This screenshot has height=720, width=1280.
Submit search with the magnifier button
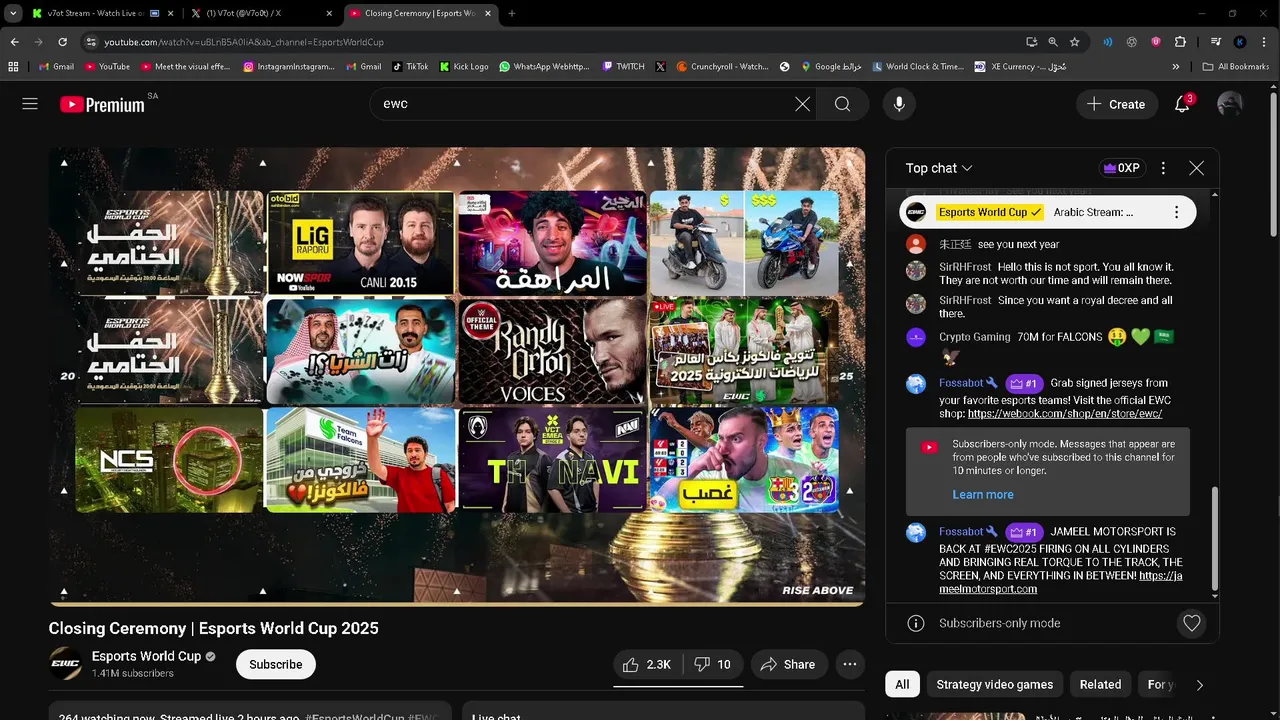coord(842,104)
